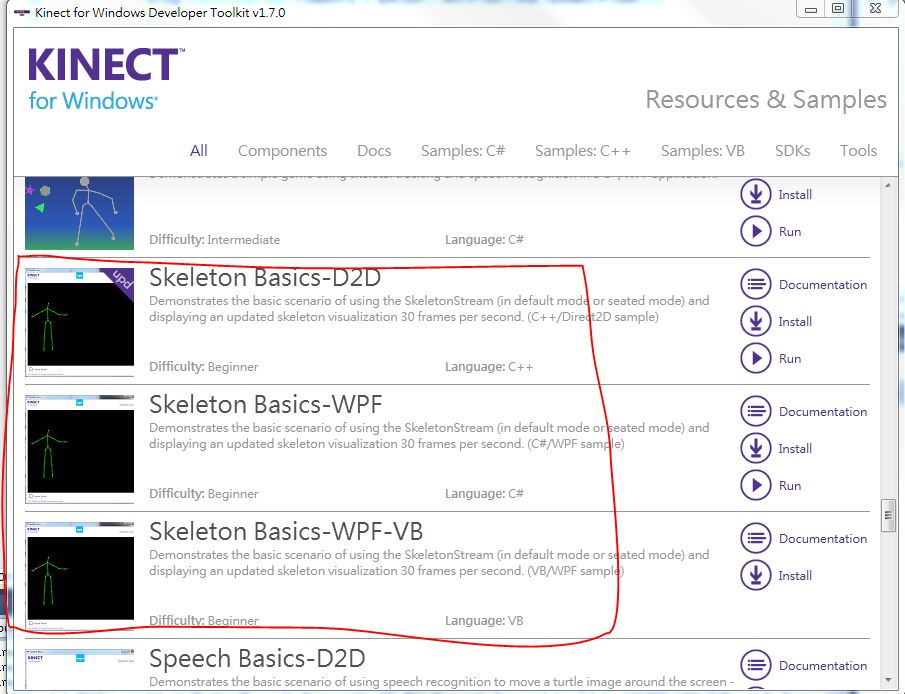Click the Skeleton Basics-WPF C# thumbnail

[x=80, y=449]
